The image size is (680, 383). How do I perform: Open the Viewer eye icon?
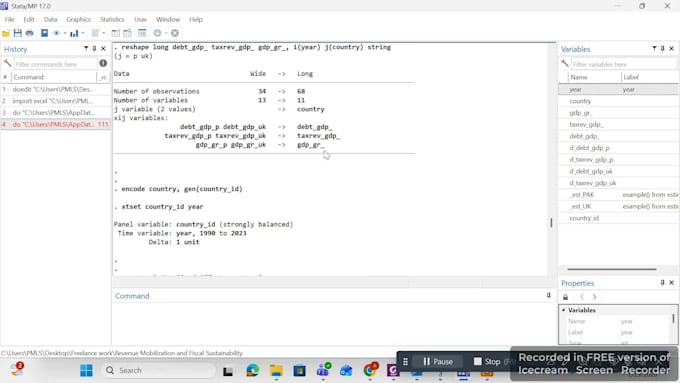click(56, 33)
